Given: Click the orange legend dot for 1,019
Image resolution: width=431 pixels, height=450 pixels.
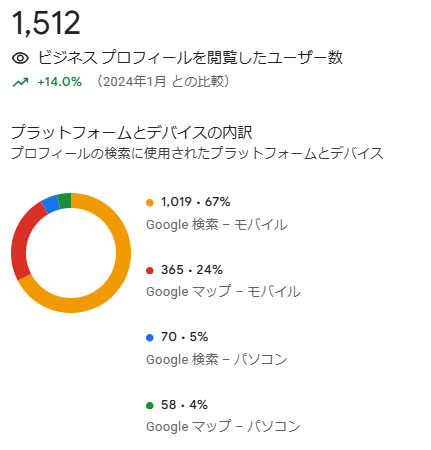Looking at the screenshot, I should (150, 202).
